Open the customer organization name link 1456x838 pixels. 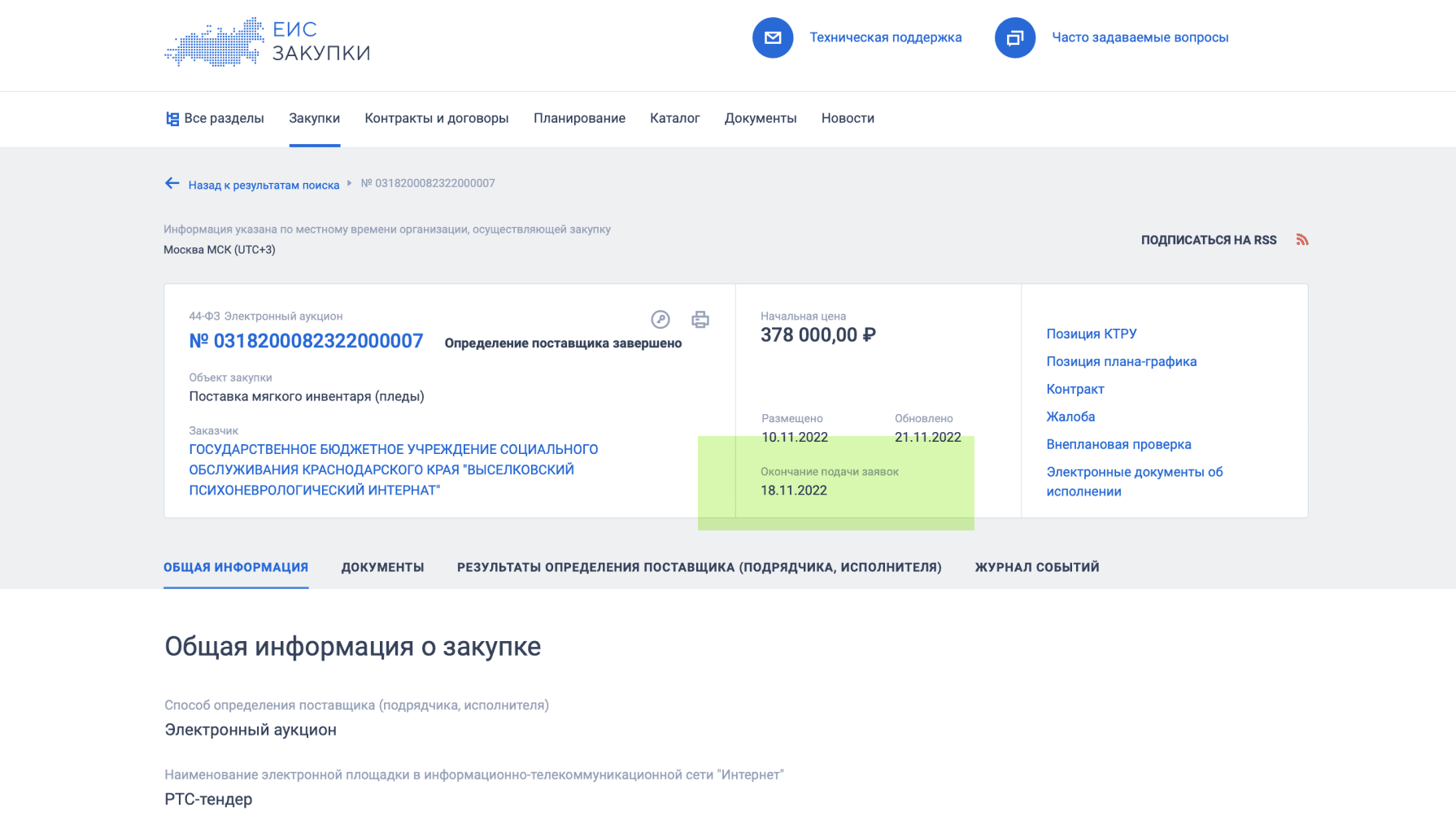pos(393,470)
